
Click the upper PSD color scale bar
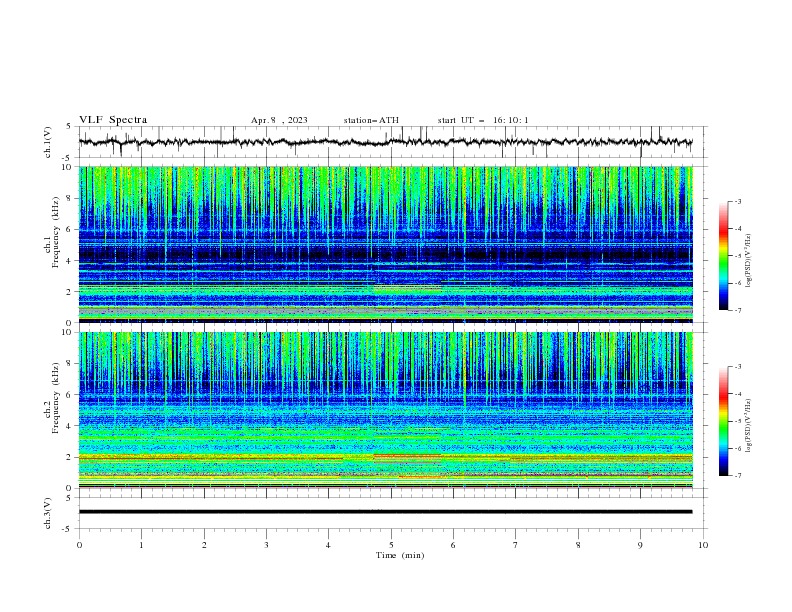[724, 256]
